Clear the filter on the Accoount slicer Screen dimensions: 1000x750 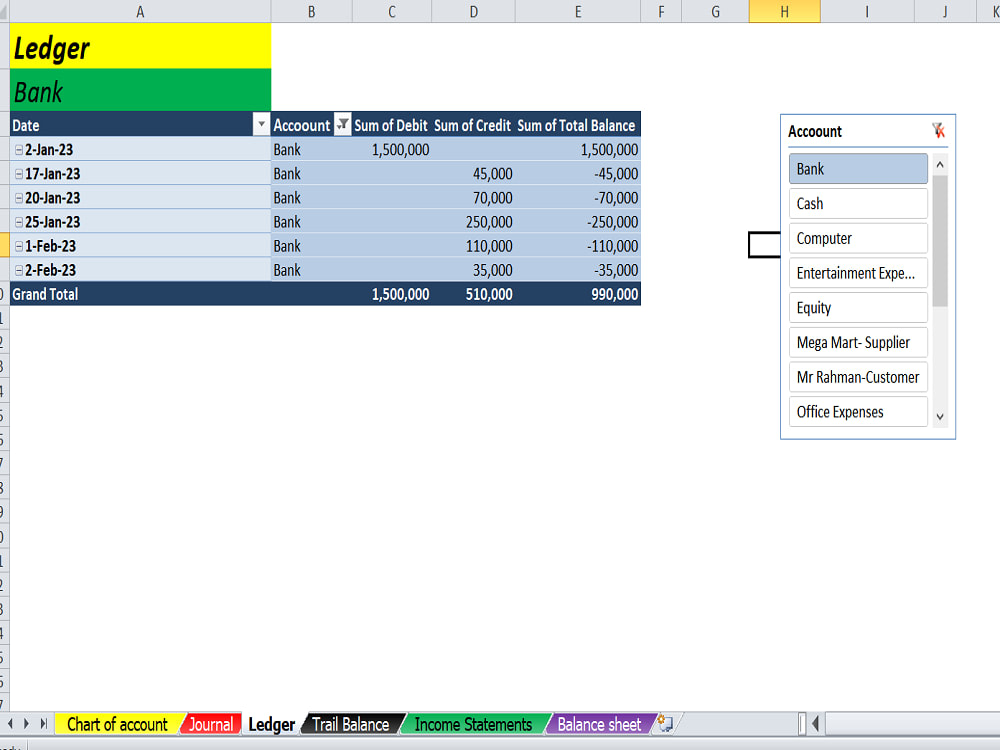tap(938, 130)
